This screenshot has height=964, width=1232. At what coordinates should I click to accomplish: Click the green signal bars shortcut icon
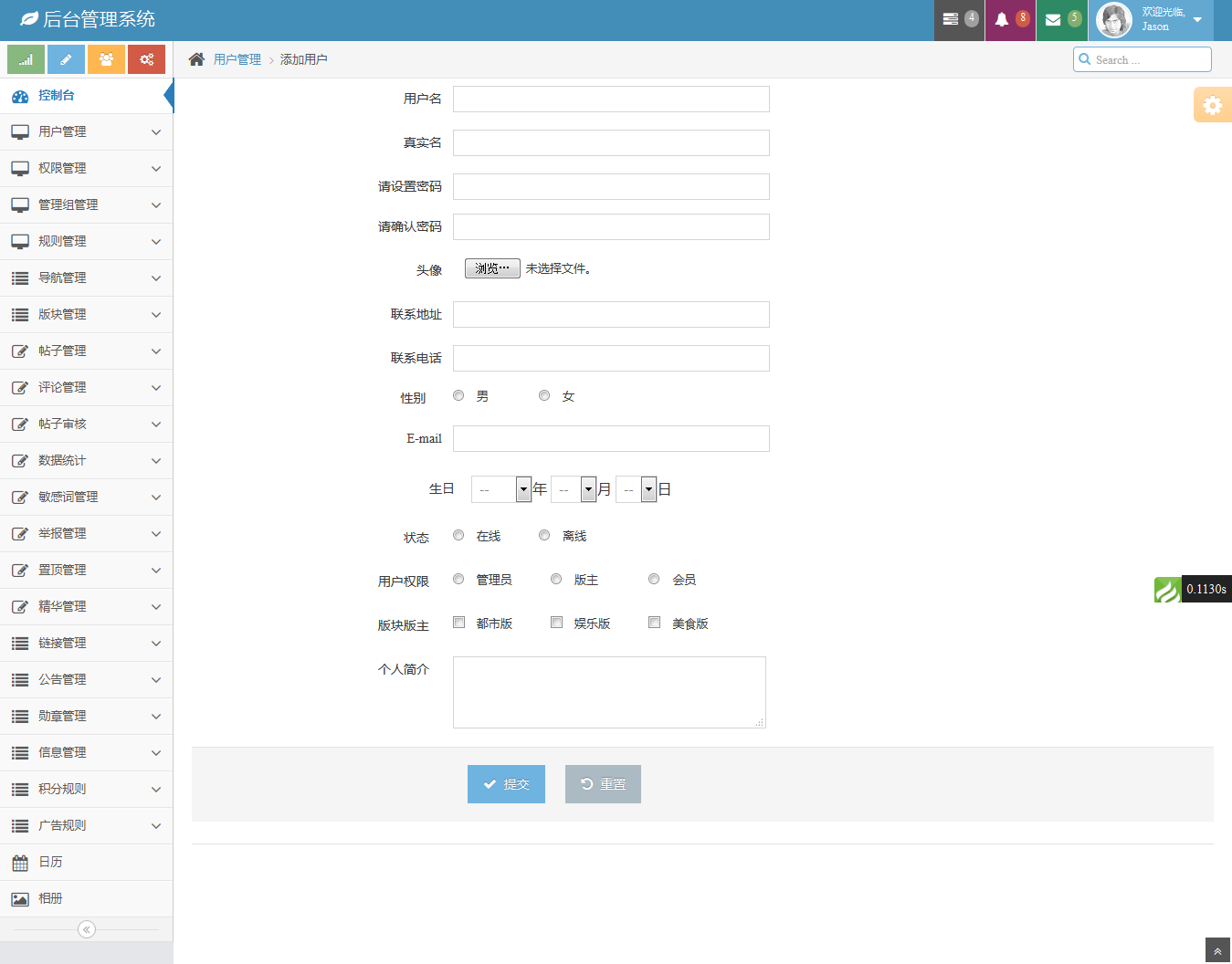[x=26, y=59]
